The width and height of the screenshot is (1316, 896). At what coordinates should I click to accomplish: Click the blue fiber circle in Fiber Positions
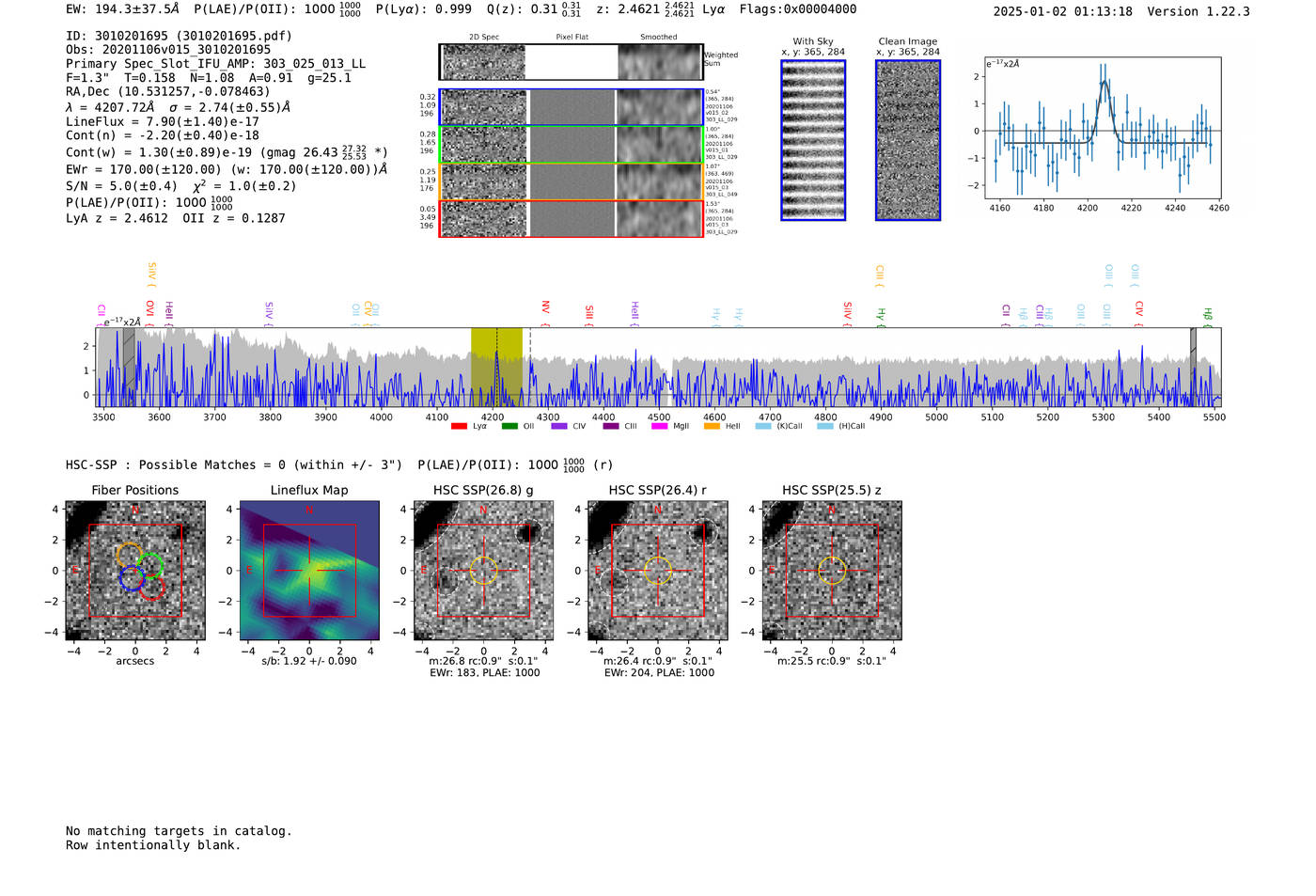pos(133,579)
